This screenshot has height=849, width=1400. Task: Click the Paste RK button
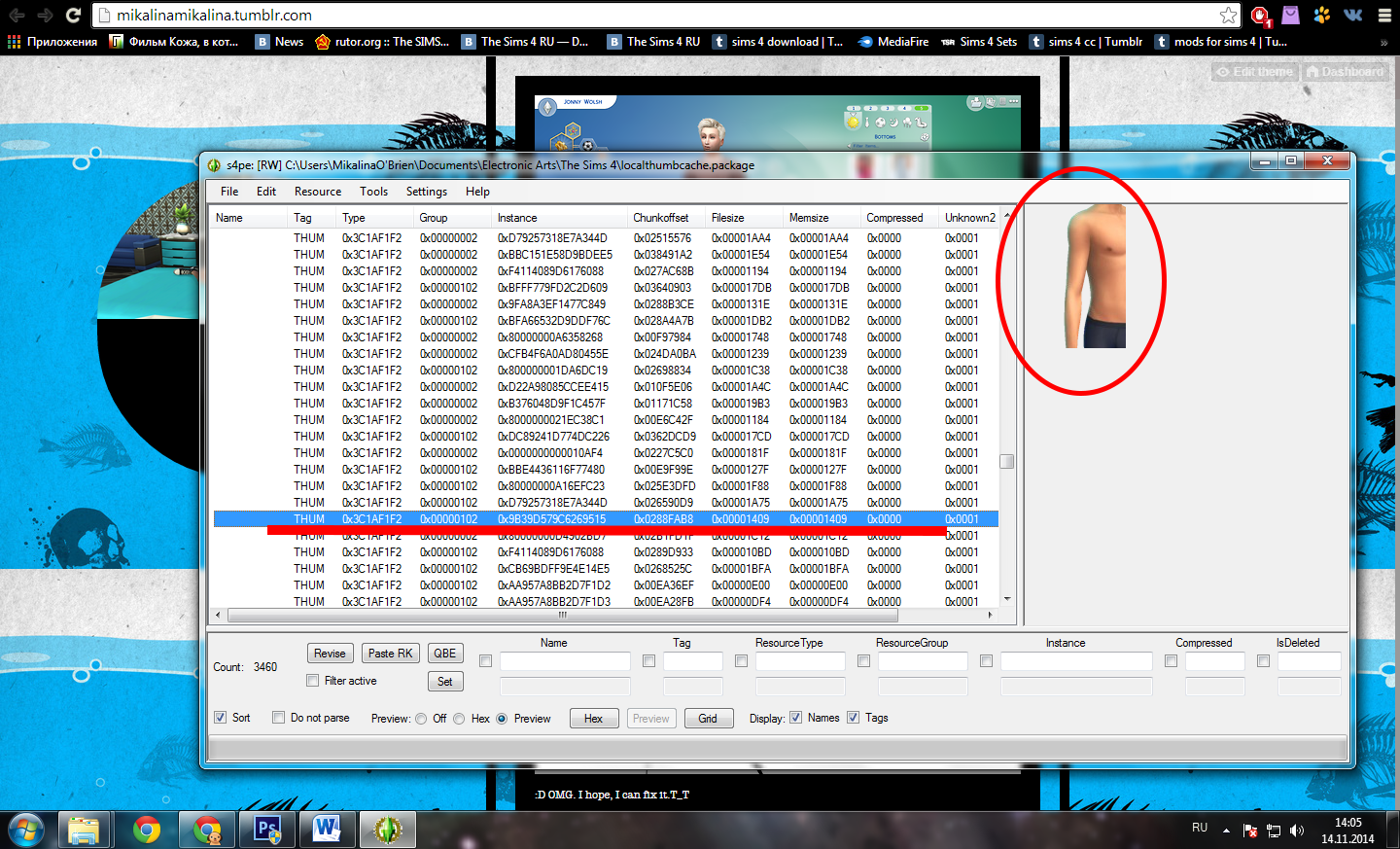(390, 654)
